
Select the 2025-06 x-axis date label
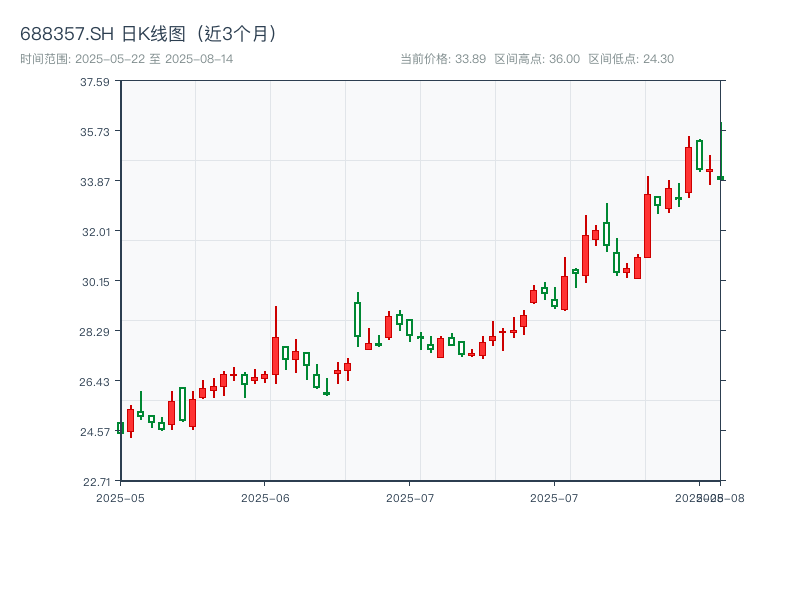(265, 497)
